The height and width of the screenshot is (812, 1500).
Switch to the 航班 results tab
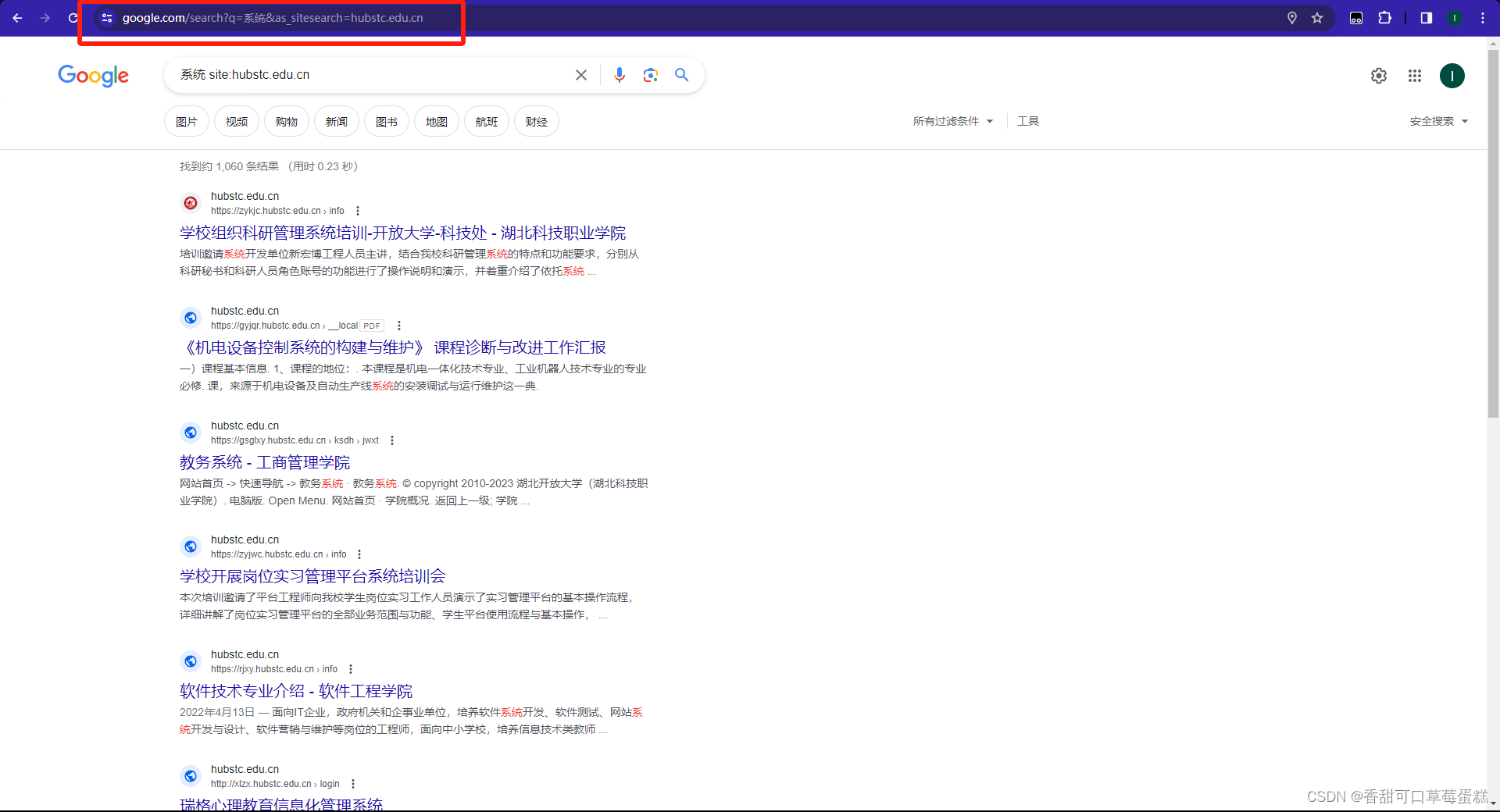click(487, 121)
